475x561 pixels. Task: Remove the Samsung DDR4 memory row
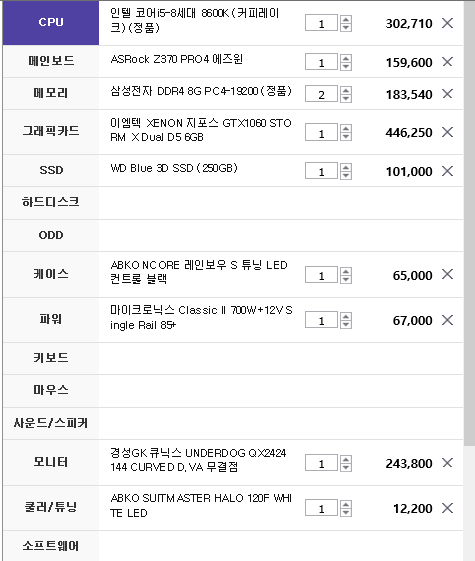(x=447, y=94)
